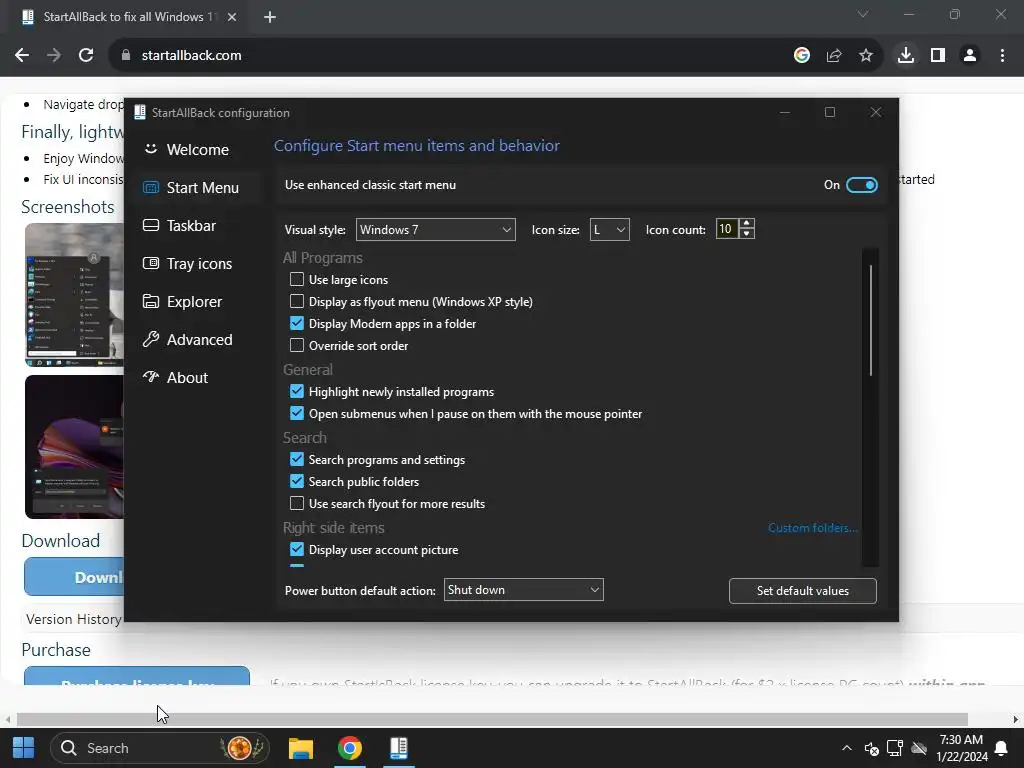This screenshot has height=768, width=1024.
Task: Click the browser horizontal scrollbar
Action: click(492, 719)
